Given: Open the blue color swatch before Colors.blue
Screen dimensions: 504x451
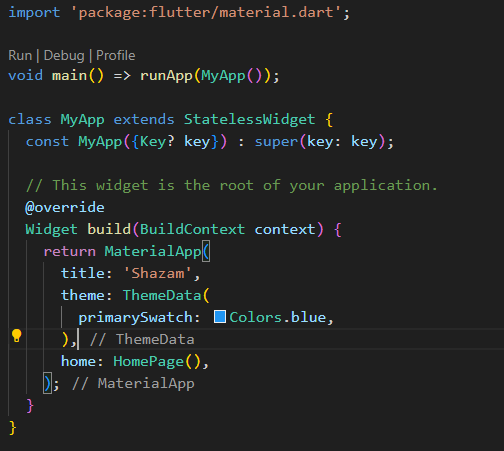Looking at the screenshot, I should 220,317.
